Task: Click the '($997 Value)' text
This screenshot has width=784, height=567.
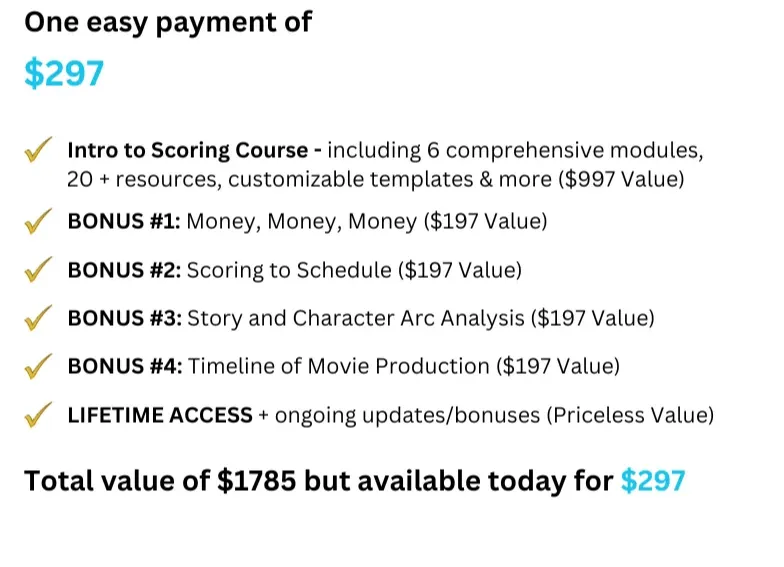Action: click(621, 180)
